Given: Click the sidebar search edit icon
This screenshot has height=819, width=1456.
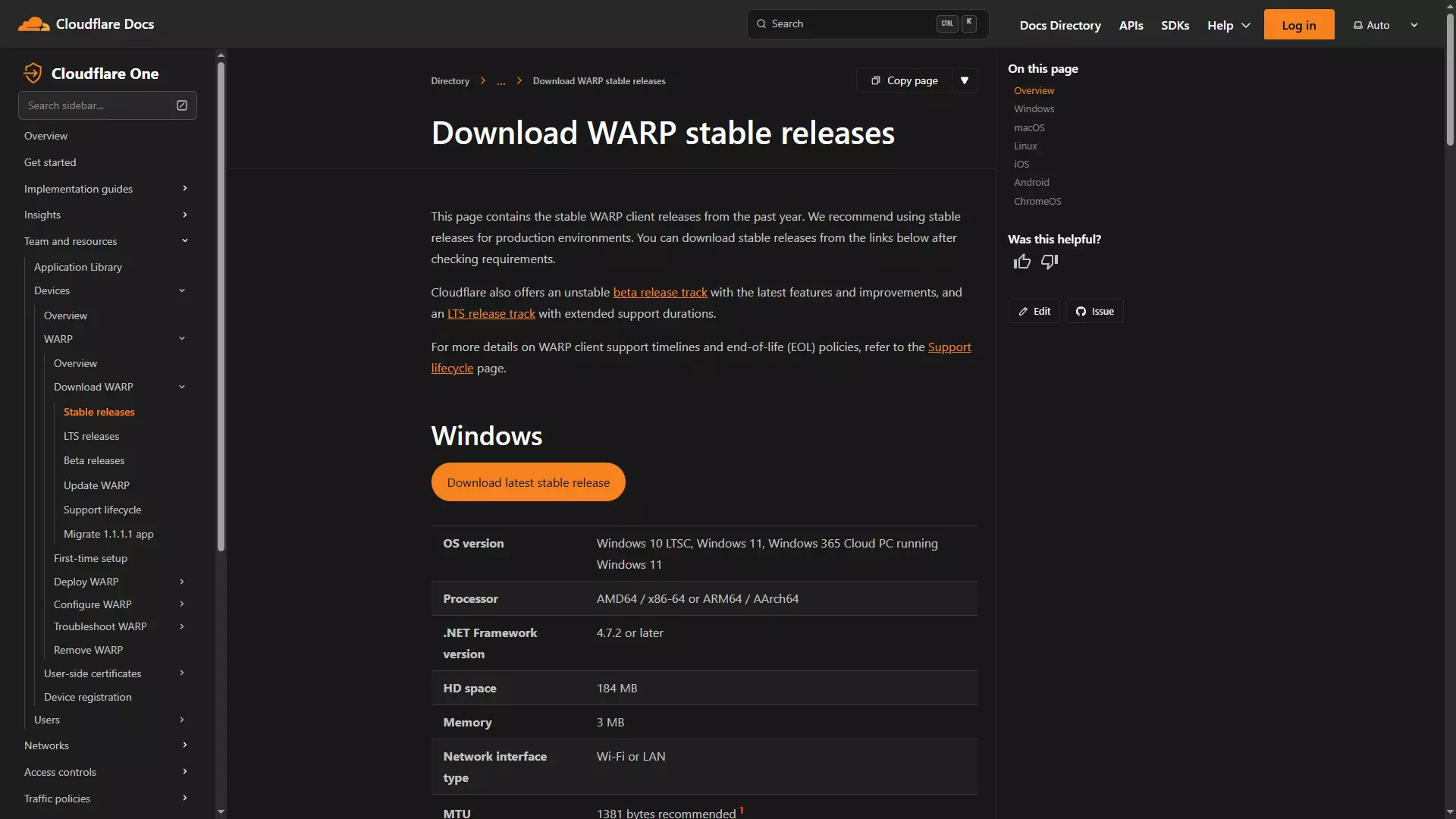Looking at the screenshot, I should (182, 105).
